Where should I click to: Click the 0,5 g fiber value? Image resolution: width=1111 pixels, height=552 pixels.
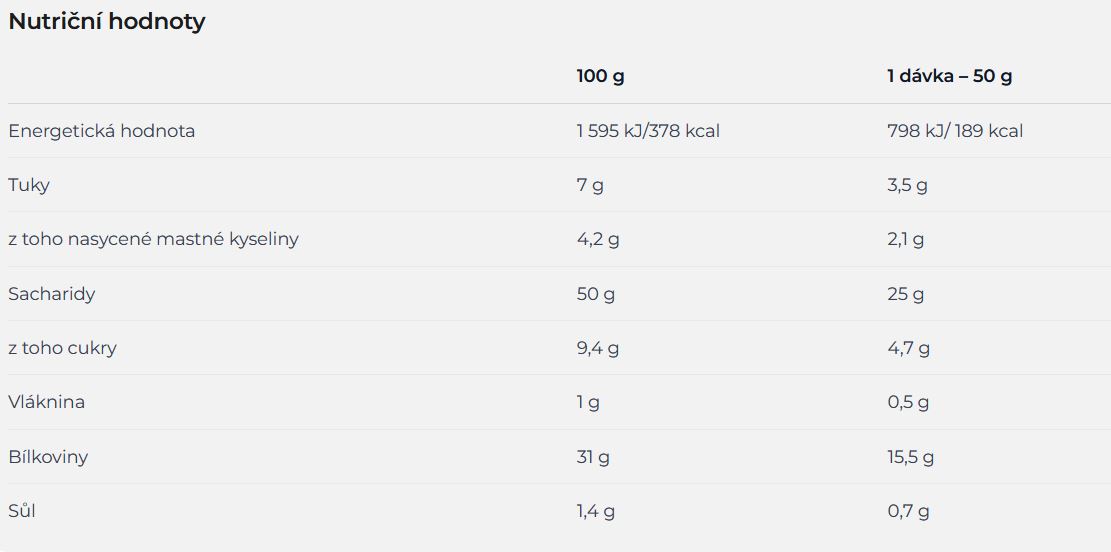908,403
